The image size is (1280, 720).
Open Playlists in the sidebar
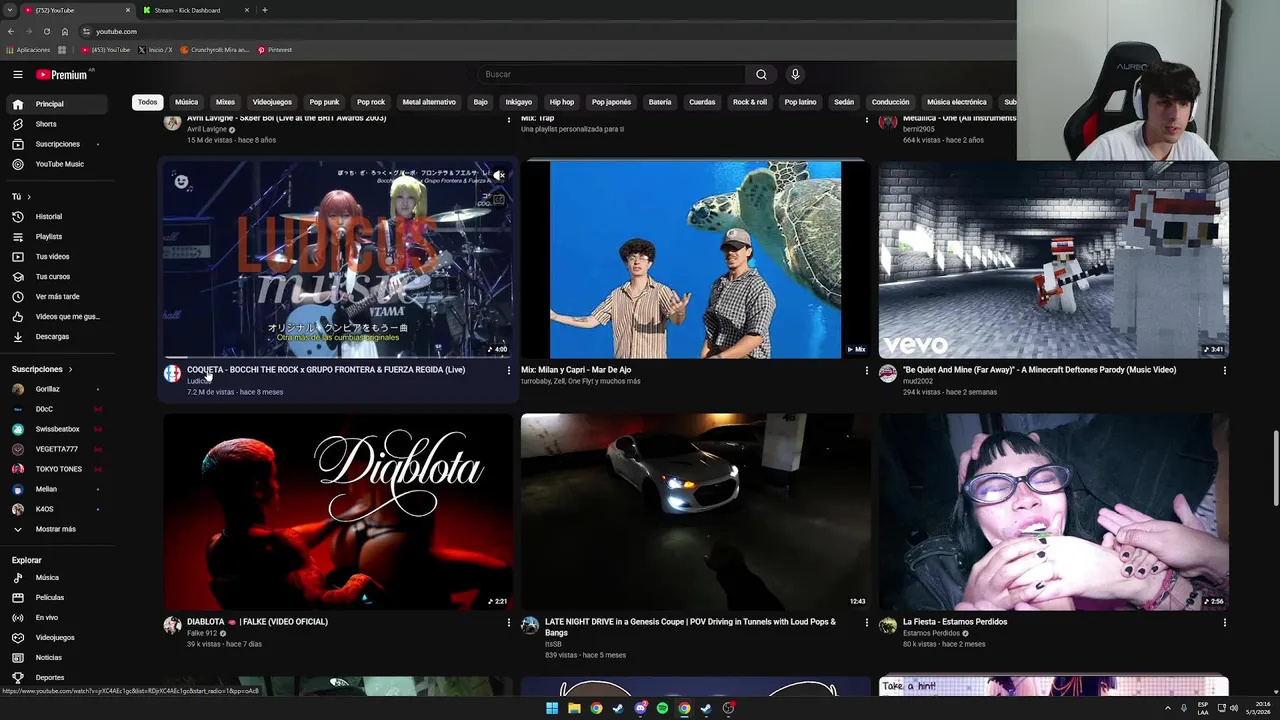(57, 236)
